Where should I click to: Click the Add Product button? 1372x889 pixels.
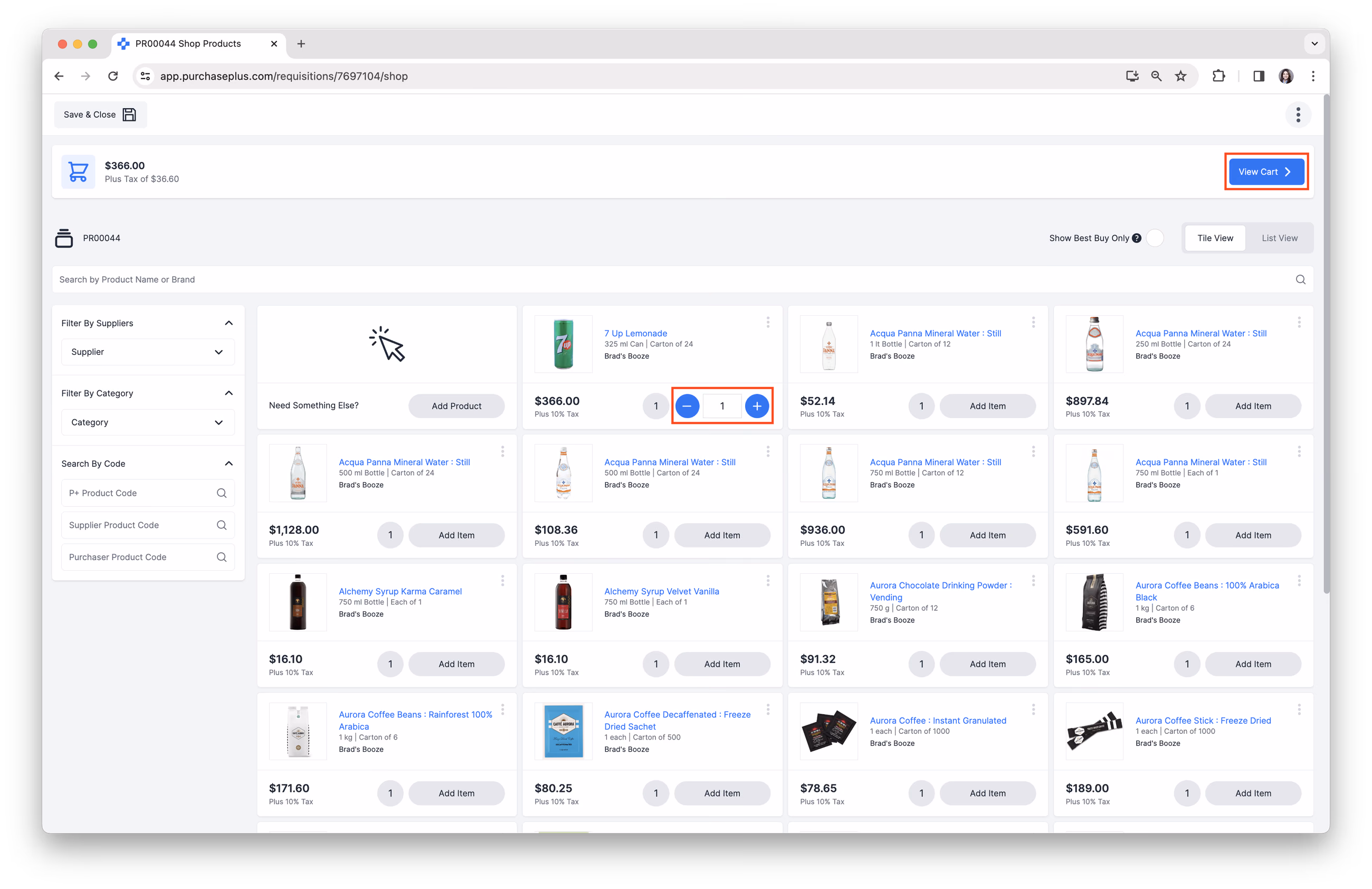point(456,406)
